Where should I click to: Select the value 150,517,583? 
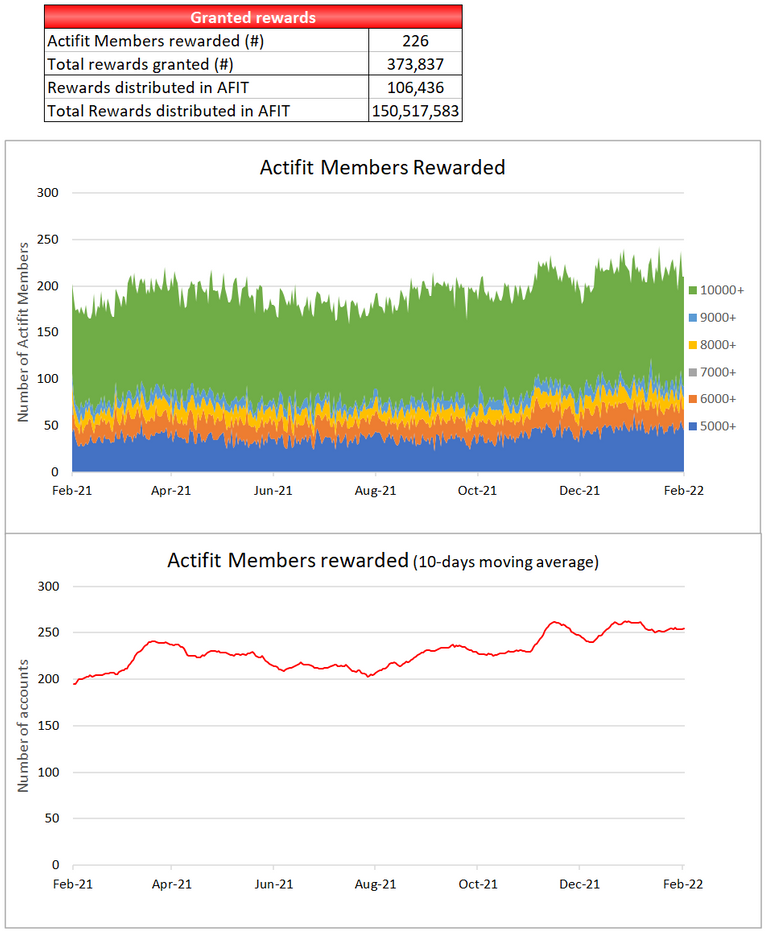[415, 111]
